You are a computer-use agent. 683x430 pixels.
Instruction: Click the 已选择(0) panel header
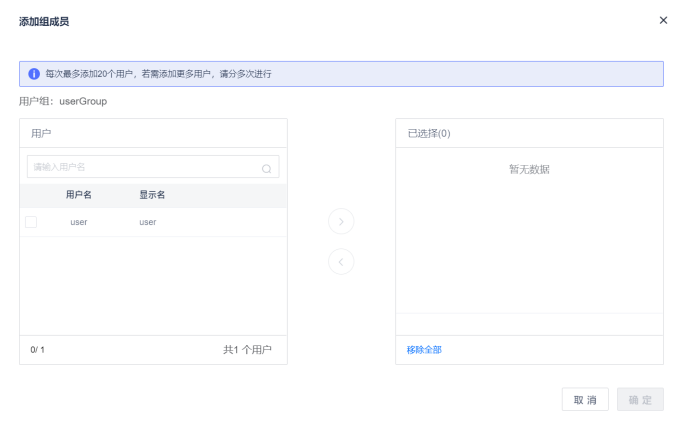pos(429,133)
